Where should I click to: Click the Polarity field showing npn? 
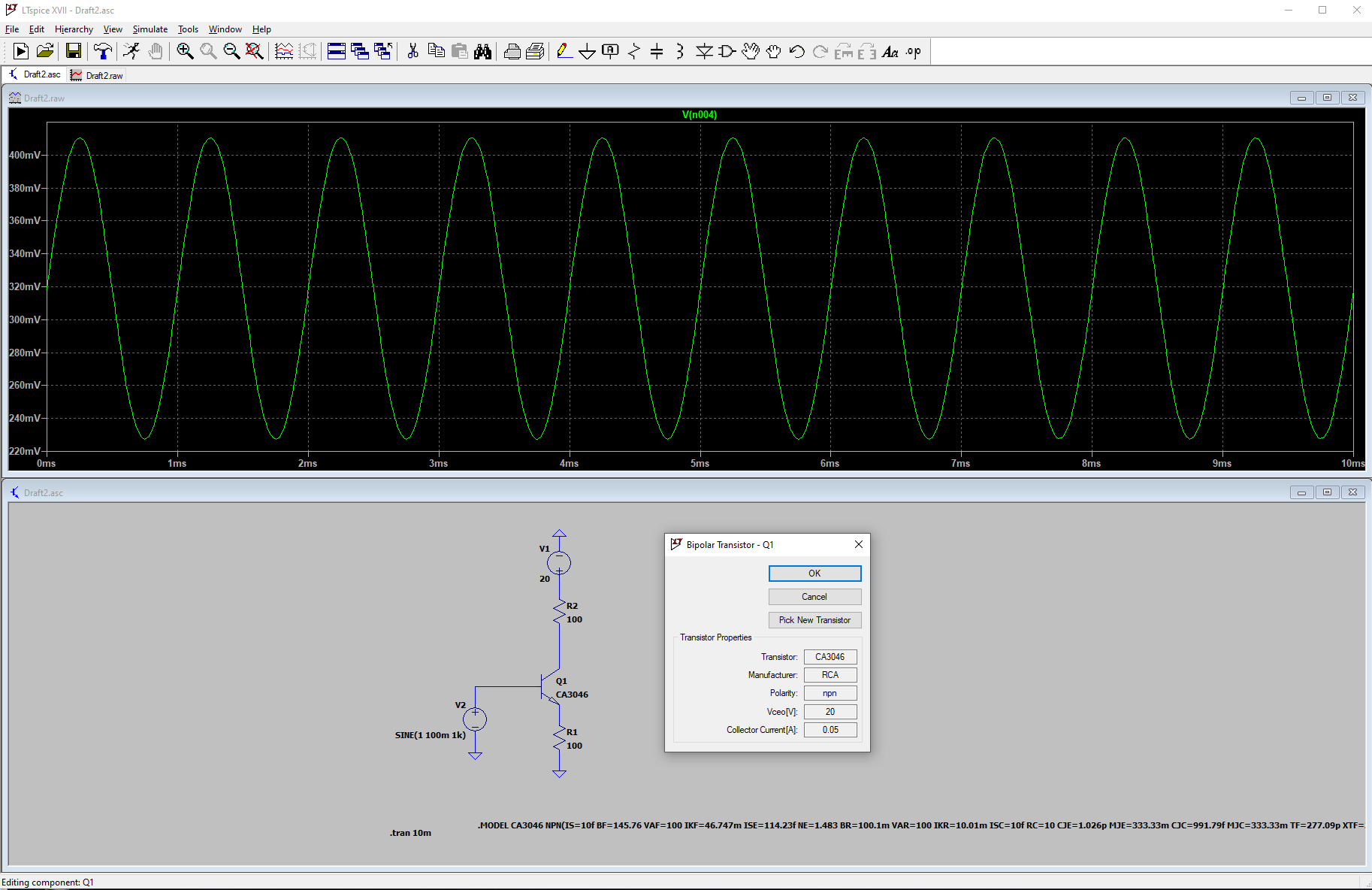click(830, 693)
